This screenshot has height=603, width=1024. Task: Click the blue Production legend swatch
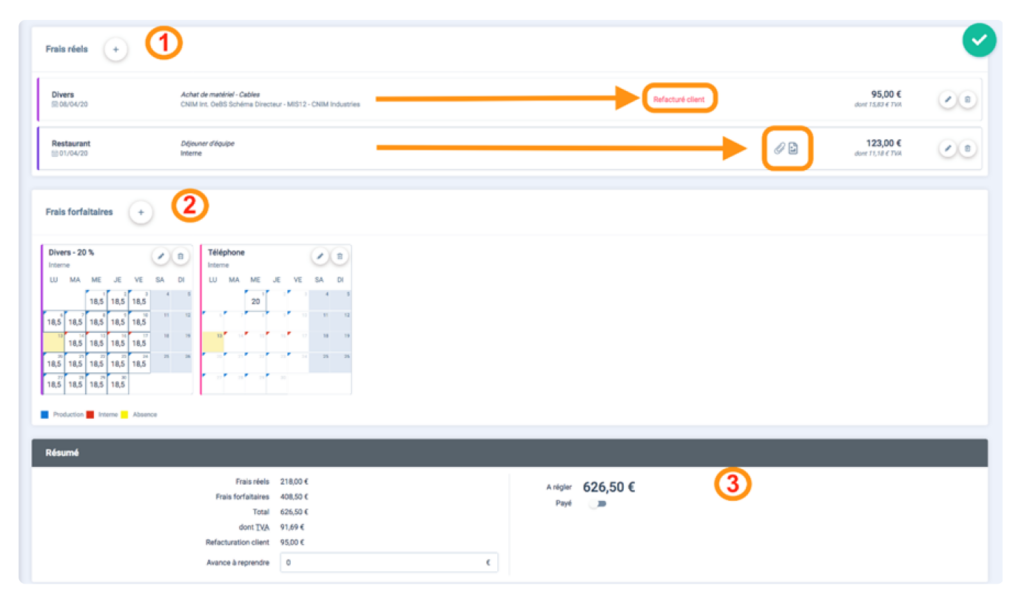45,414
